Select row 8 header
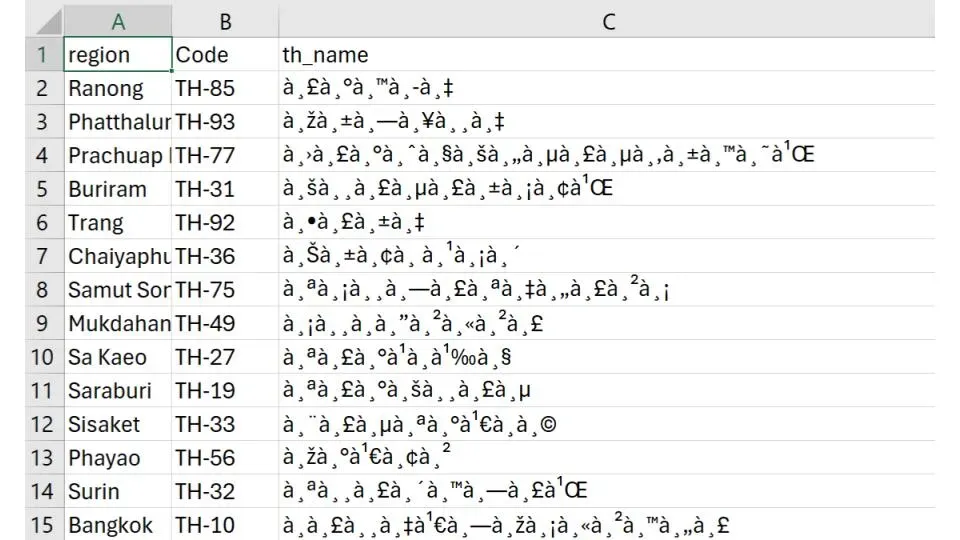960x540 pixels. point(44,290)
